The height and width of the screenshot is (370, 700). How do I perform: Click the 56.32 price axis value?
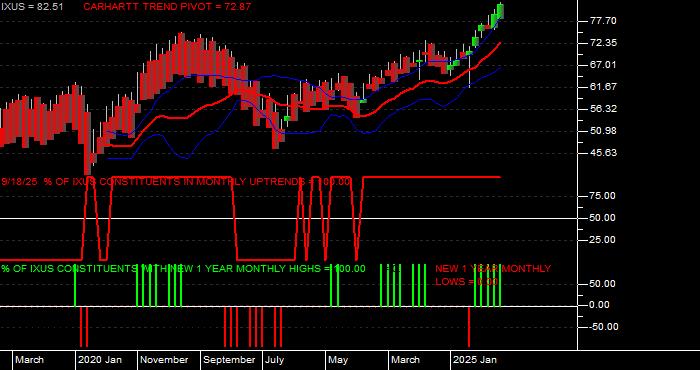click(x=604, y=108)
